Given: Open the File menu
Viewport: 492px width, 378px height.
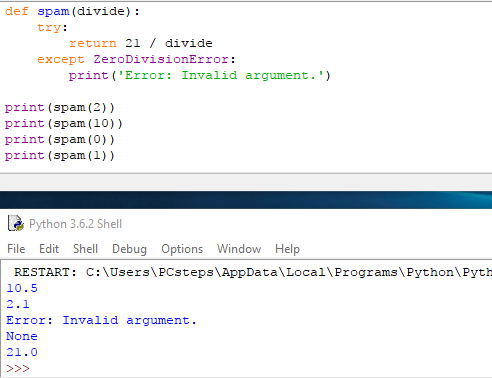Looking at the screenshot, I should tap(16, 249).
